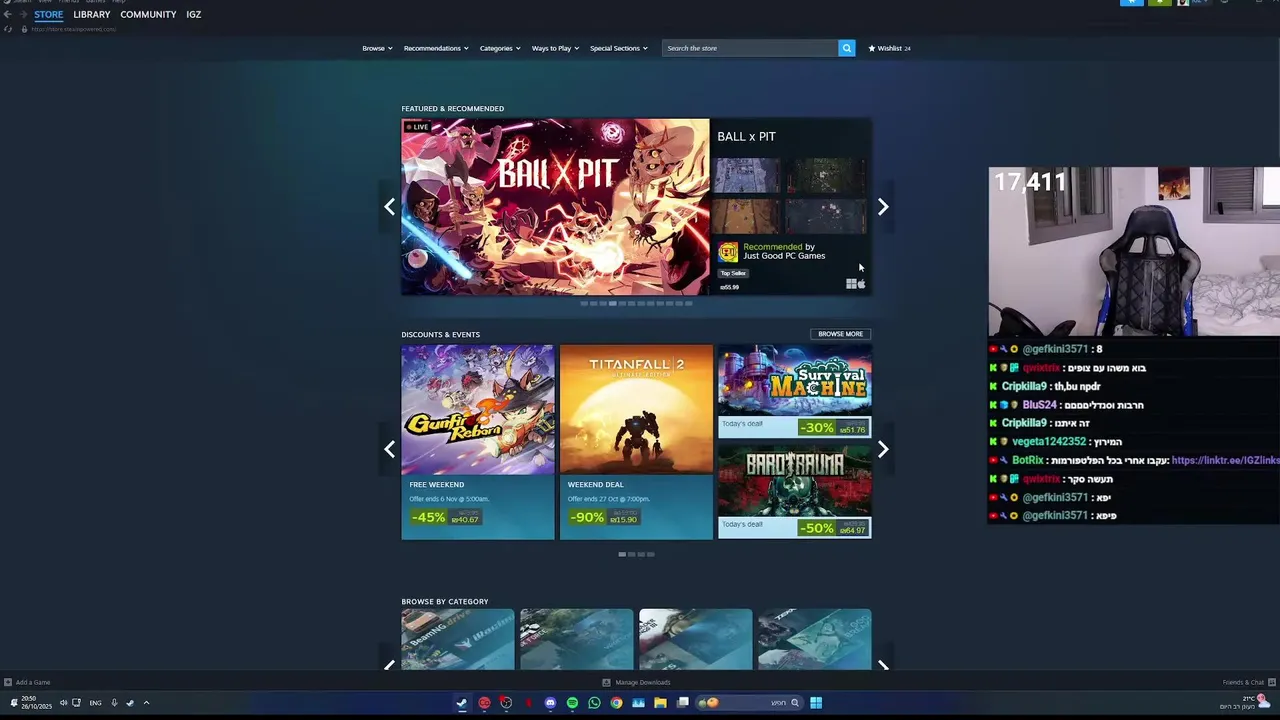Advance Discounts & Events carousel right arrow
This screenshot has height=720, width=1280.
tap(883, 449)
